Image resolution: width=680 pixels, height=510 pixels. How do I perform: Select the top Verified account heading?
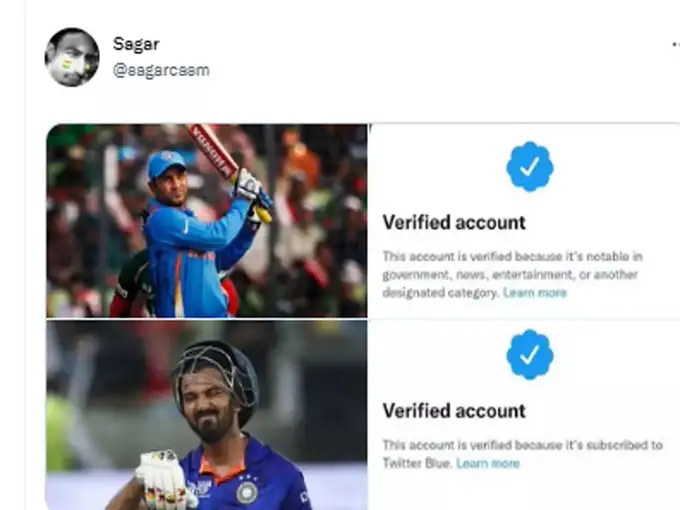[x=454, y=222]
